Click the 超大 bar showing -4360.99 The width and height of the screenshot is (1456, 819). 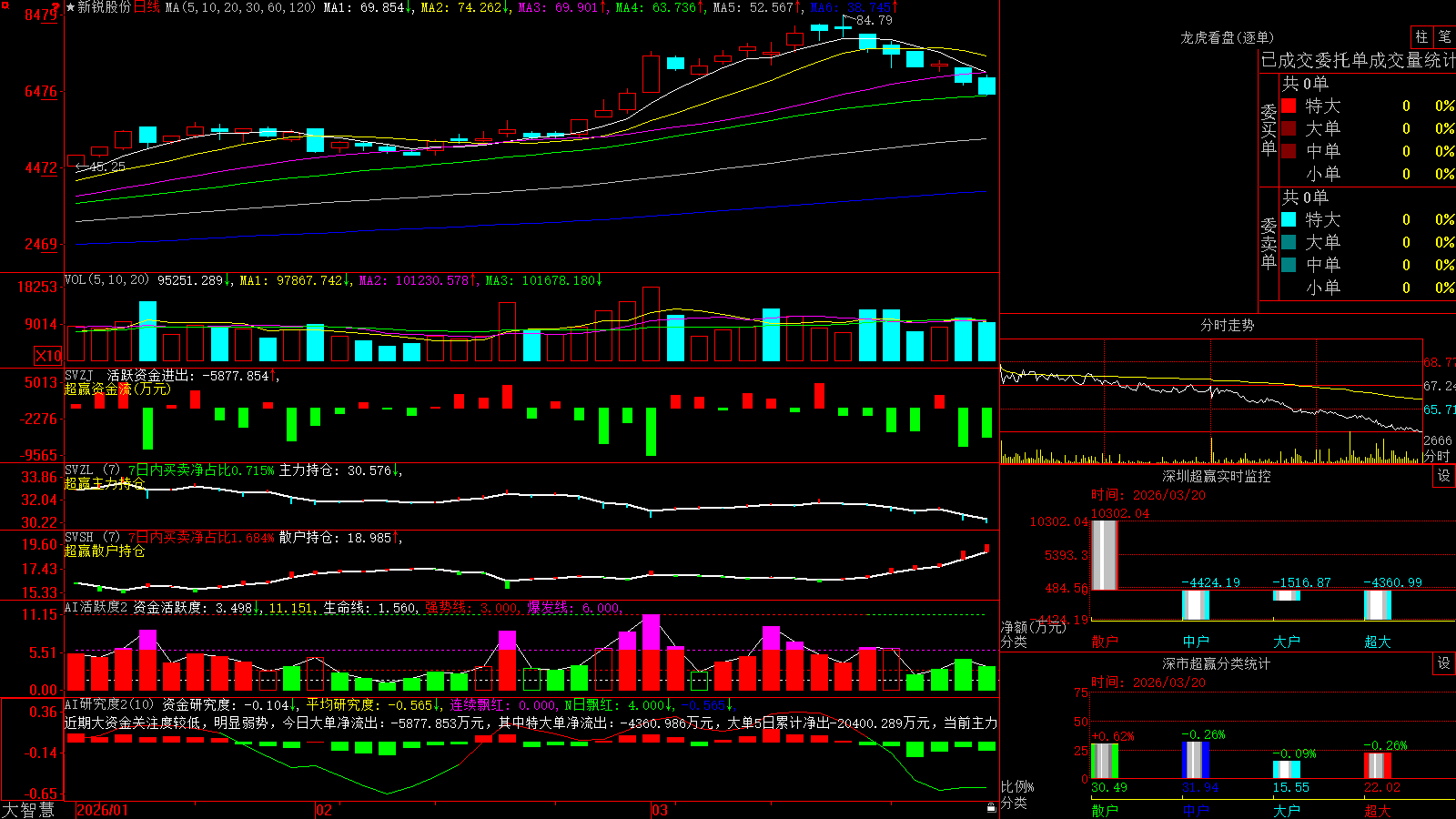pyautogui.click(x=1378, y=605)
